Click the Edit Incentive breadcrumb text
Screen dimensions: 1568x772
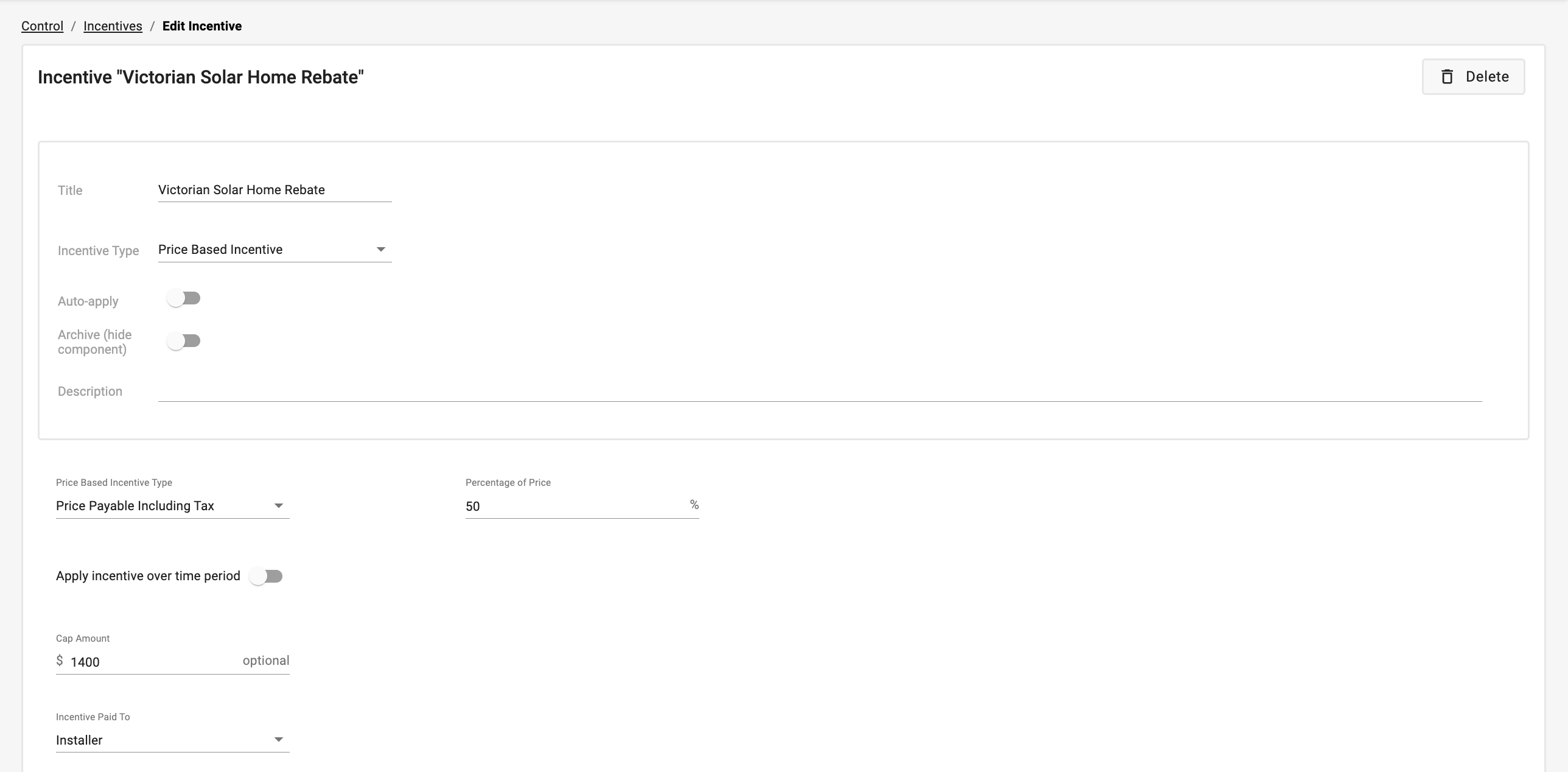click(x=202, y=26)
